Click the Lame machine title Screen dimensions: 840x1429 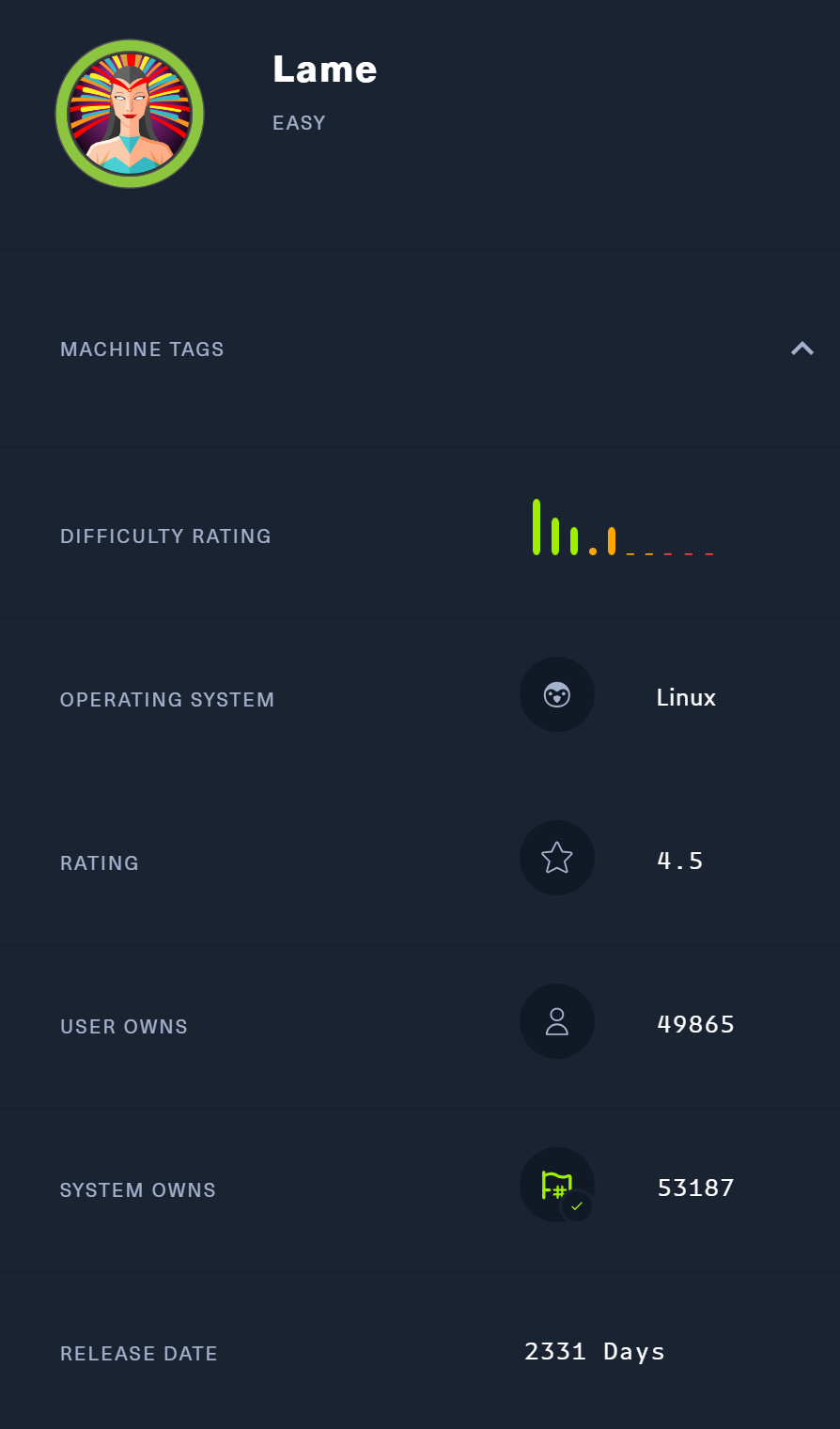[x=324, y=69]
